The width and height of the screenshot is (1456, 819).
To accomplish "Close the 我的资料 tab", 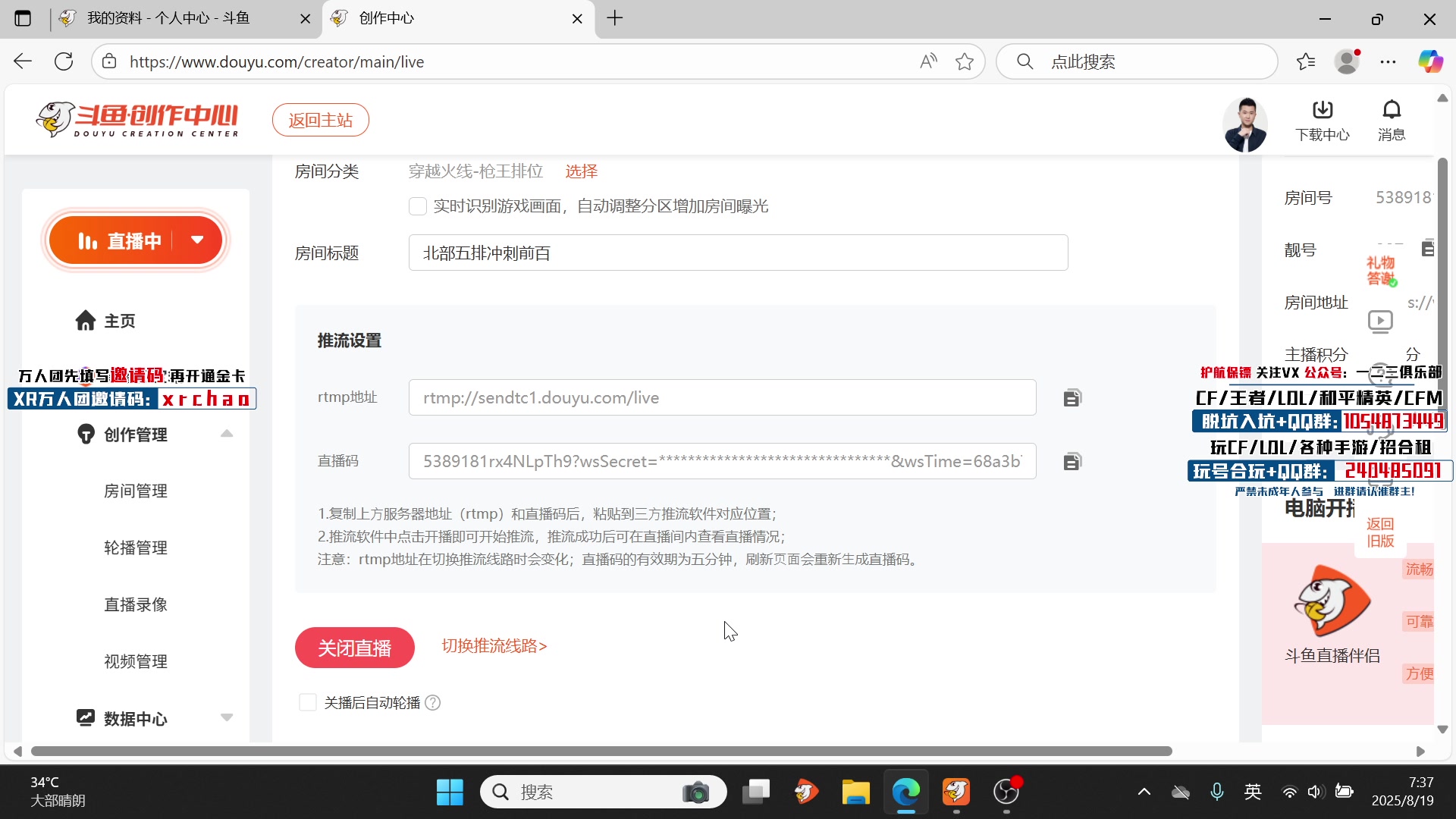I will pos(306,19).
